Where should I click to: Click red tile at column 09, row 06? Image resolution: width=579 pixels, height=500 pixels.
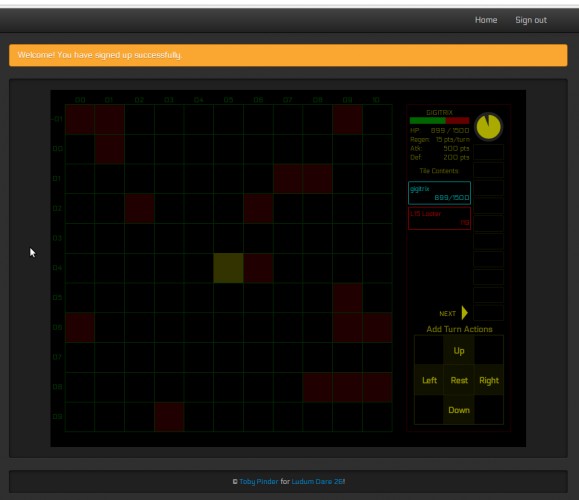click(x=347, y=328)
